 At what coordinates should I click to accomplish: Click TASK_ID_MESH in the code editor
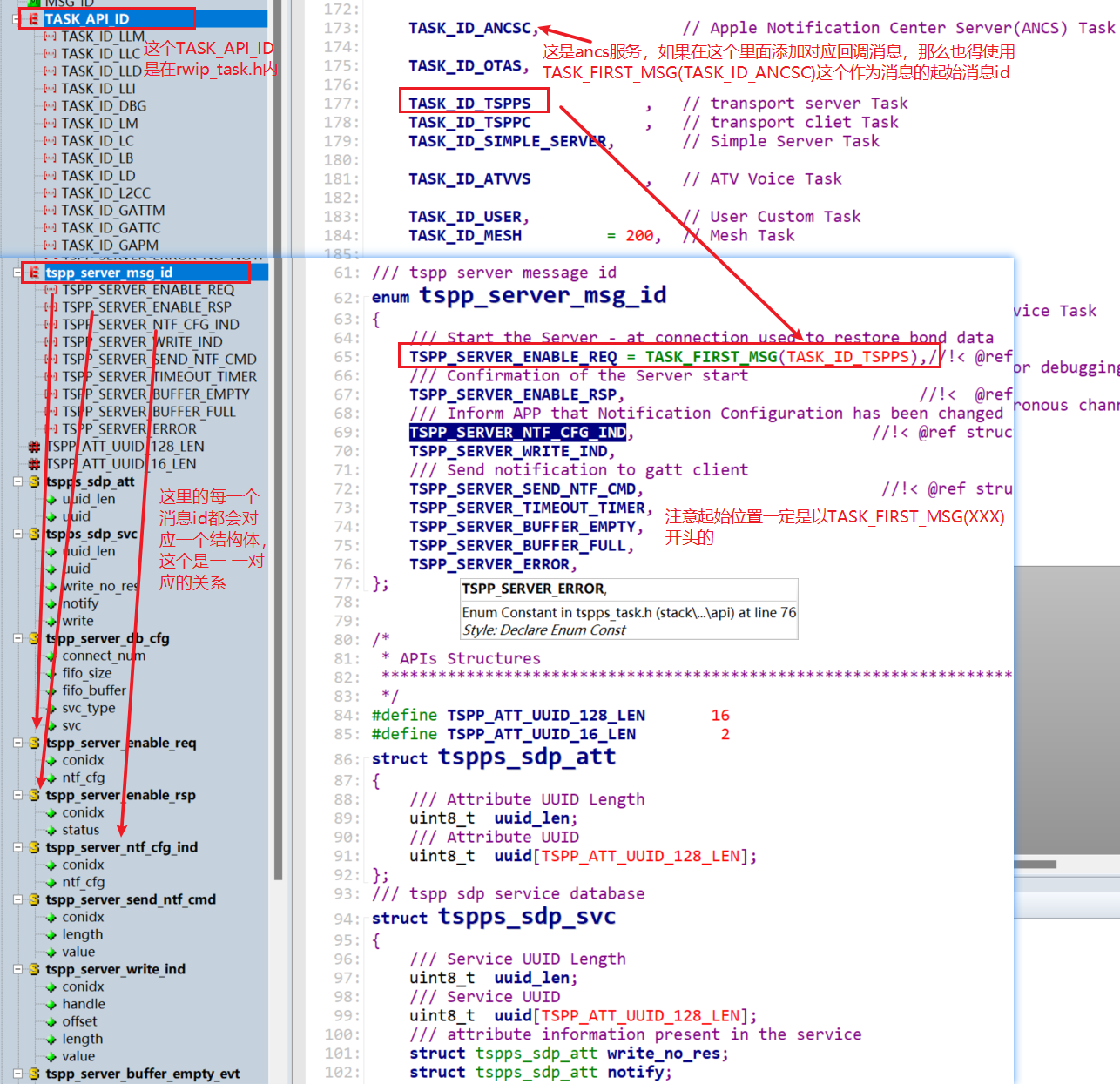click(465, 235)
